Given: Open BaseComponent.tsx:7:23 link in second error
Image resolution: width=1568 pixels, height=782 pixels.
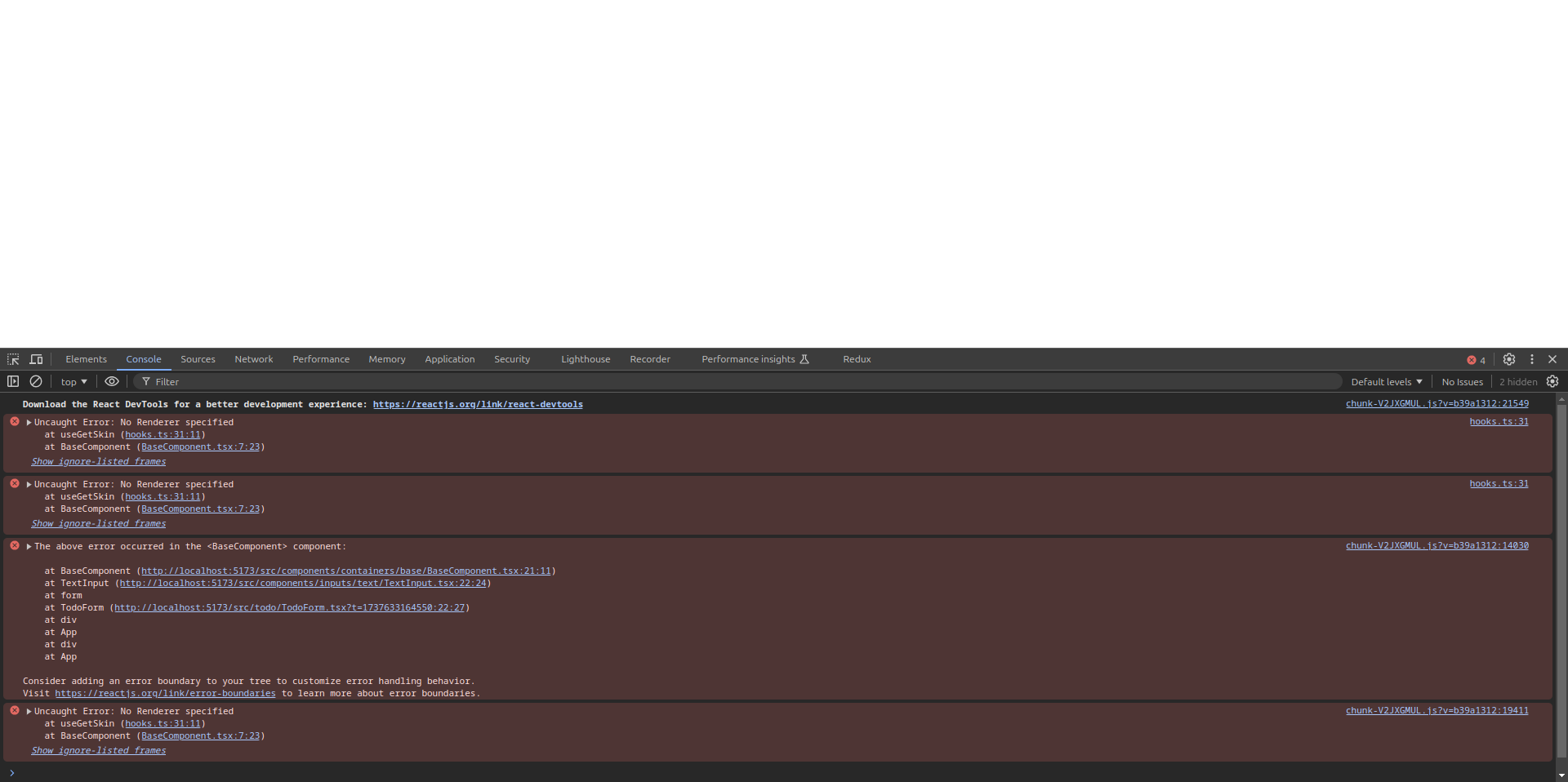Looking at the screenshot, I should click(200, 509).
